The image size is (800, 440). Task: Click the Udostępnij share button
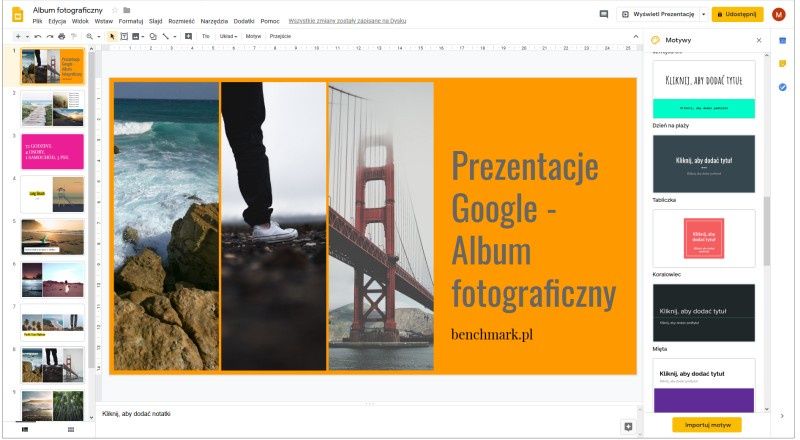(738, 14)
